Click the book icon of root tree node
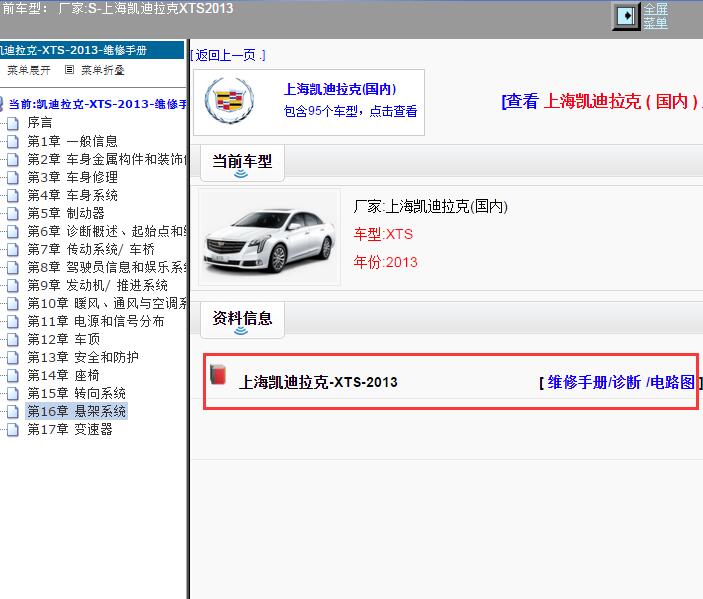 (x=2, y=104)
